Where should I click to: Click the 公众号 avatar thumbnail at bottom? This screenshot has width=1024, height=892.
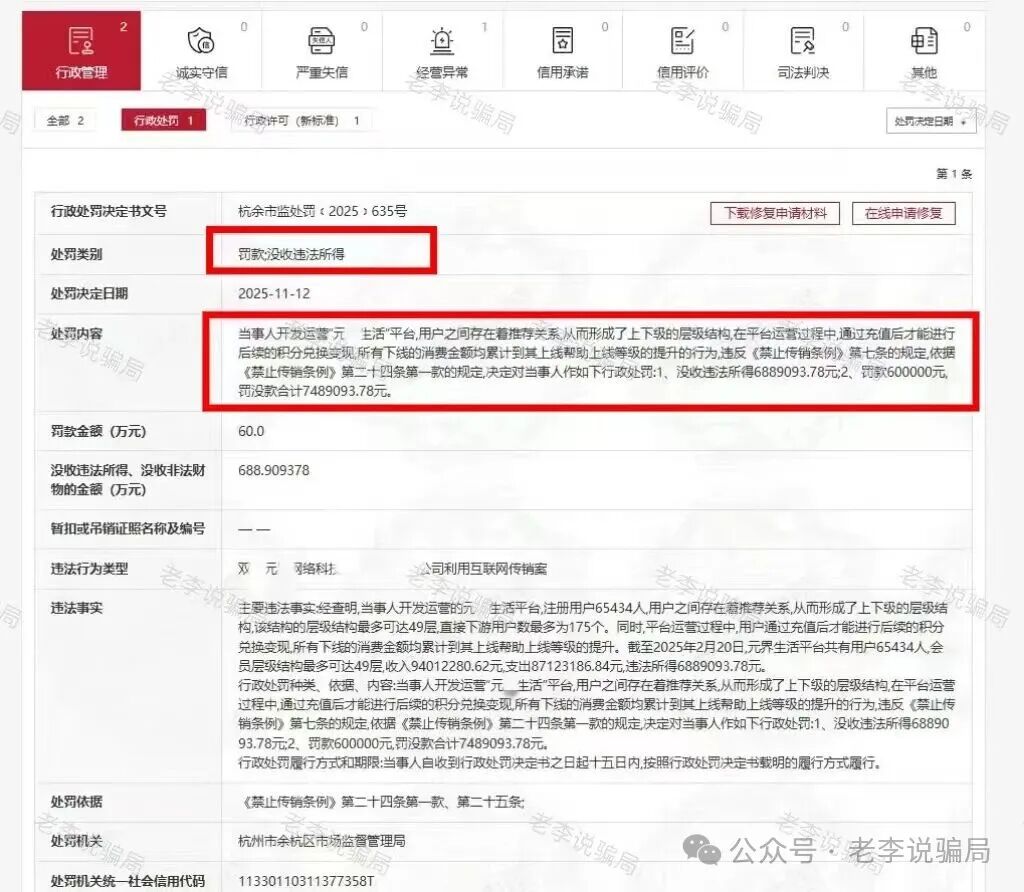coord(703,851)
